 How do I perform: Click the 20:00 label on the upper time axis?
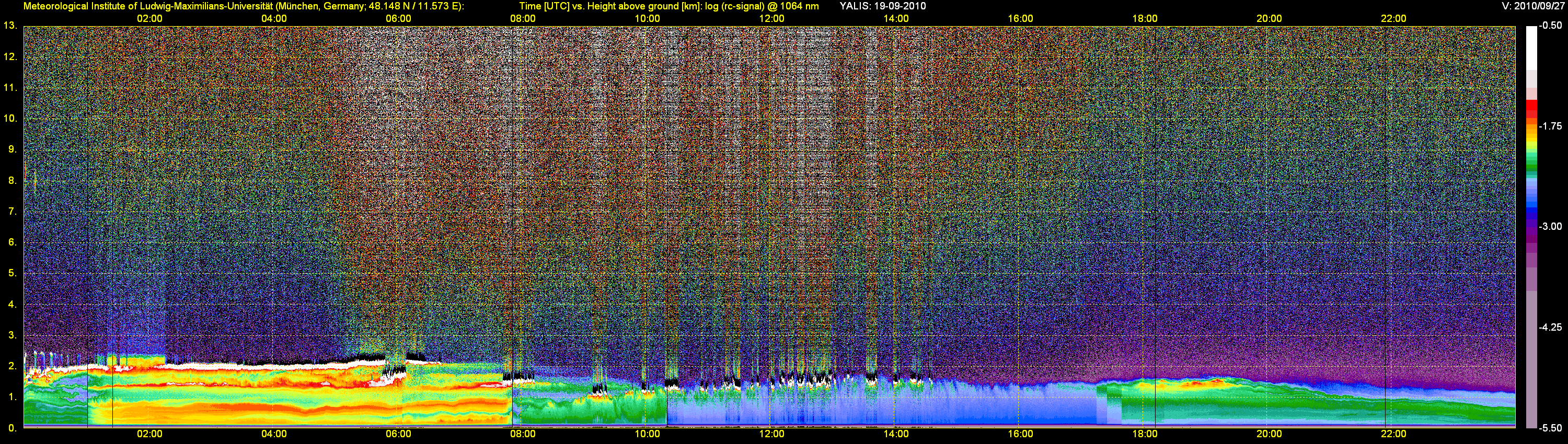[x=1269, y=19]
